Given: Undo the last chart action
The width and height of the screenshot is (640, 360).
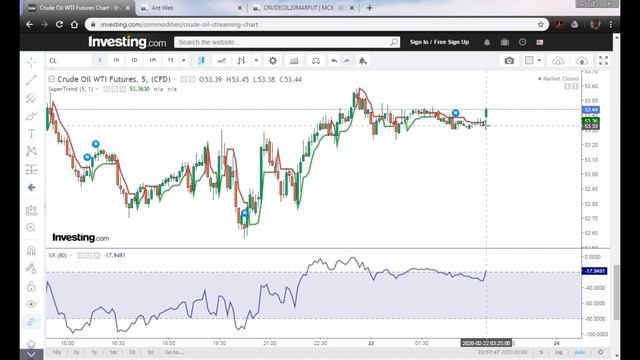Looking at the screenshot, I should [x=334, y=61].
